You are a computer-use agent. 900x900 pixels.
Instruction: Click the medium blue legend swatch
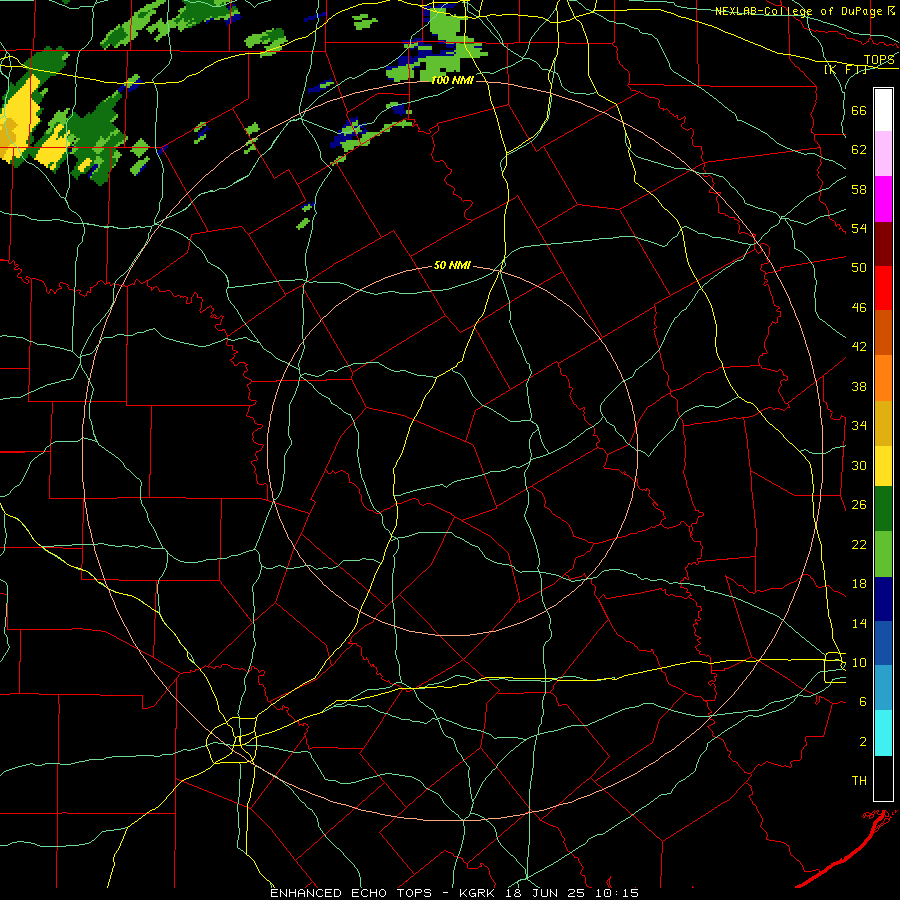click(883, 643)
